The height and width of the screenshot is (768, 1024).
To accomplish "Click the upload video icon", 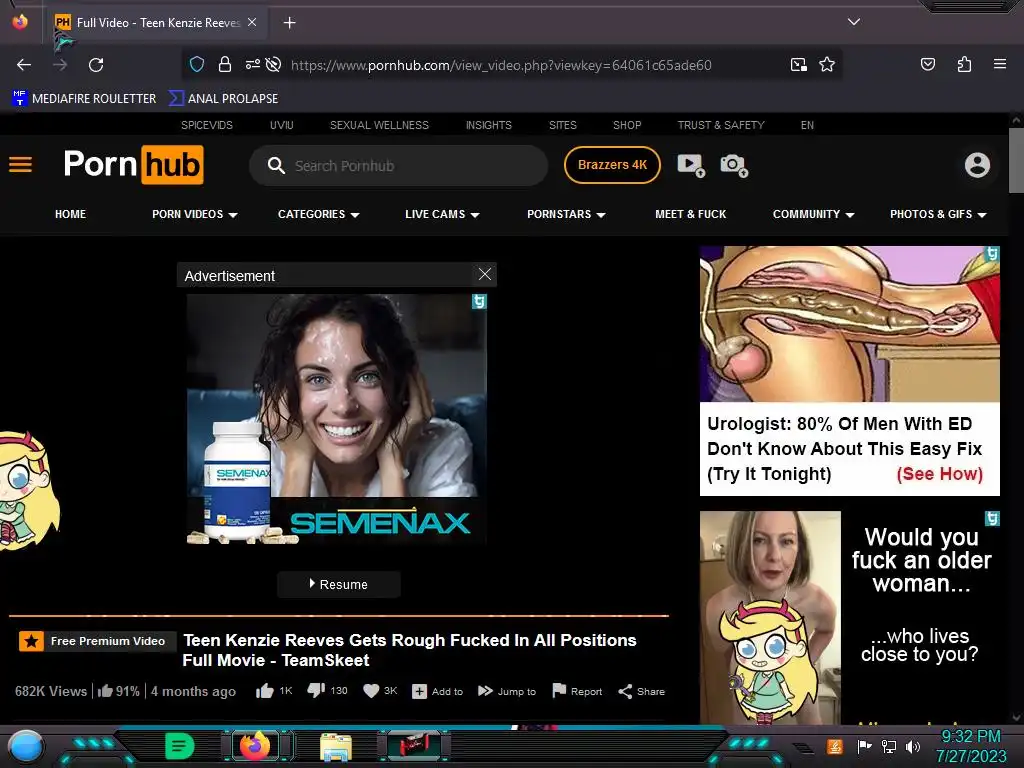I will [x=691, y=165].
